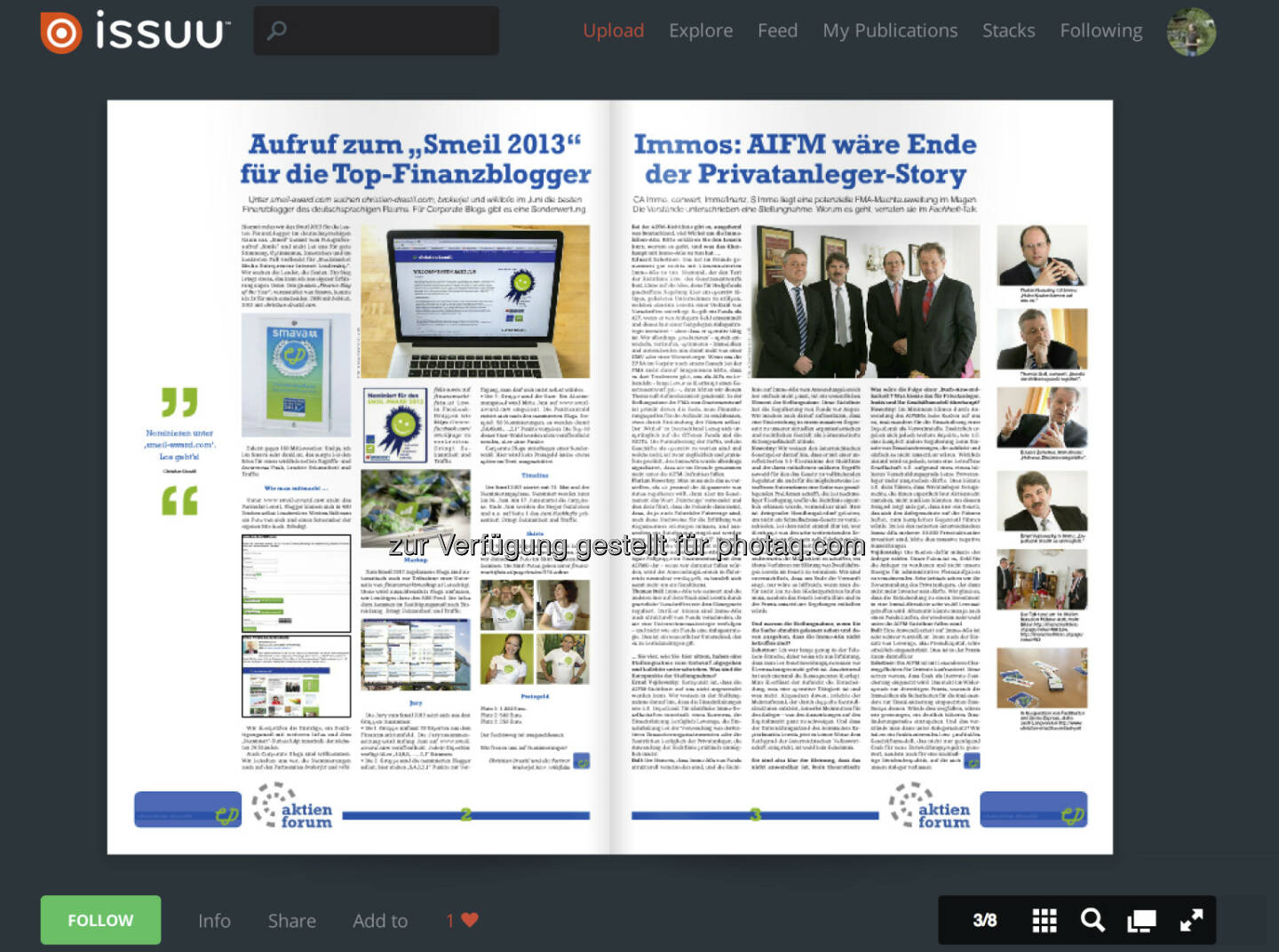Switch page layout view mode icon
Image resolution: width=1279 pixels, height=952 pixels.
point(1141,921)
